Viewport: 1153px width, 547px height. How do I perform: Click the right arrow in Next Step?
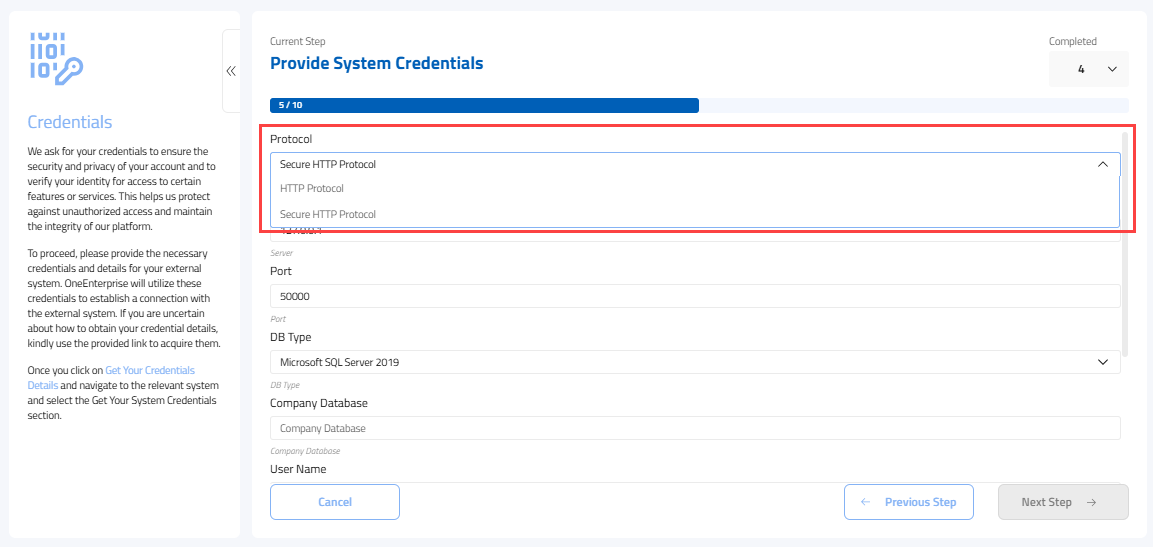pos(1091,502)
